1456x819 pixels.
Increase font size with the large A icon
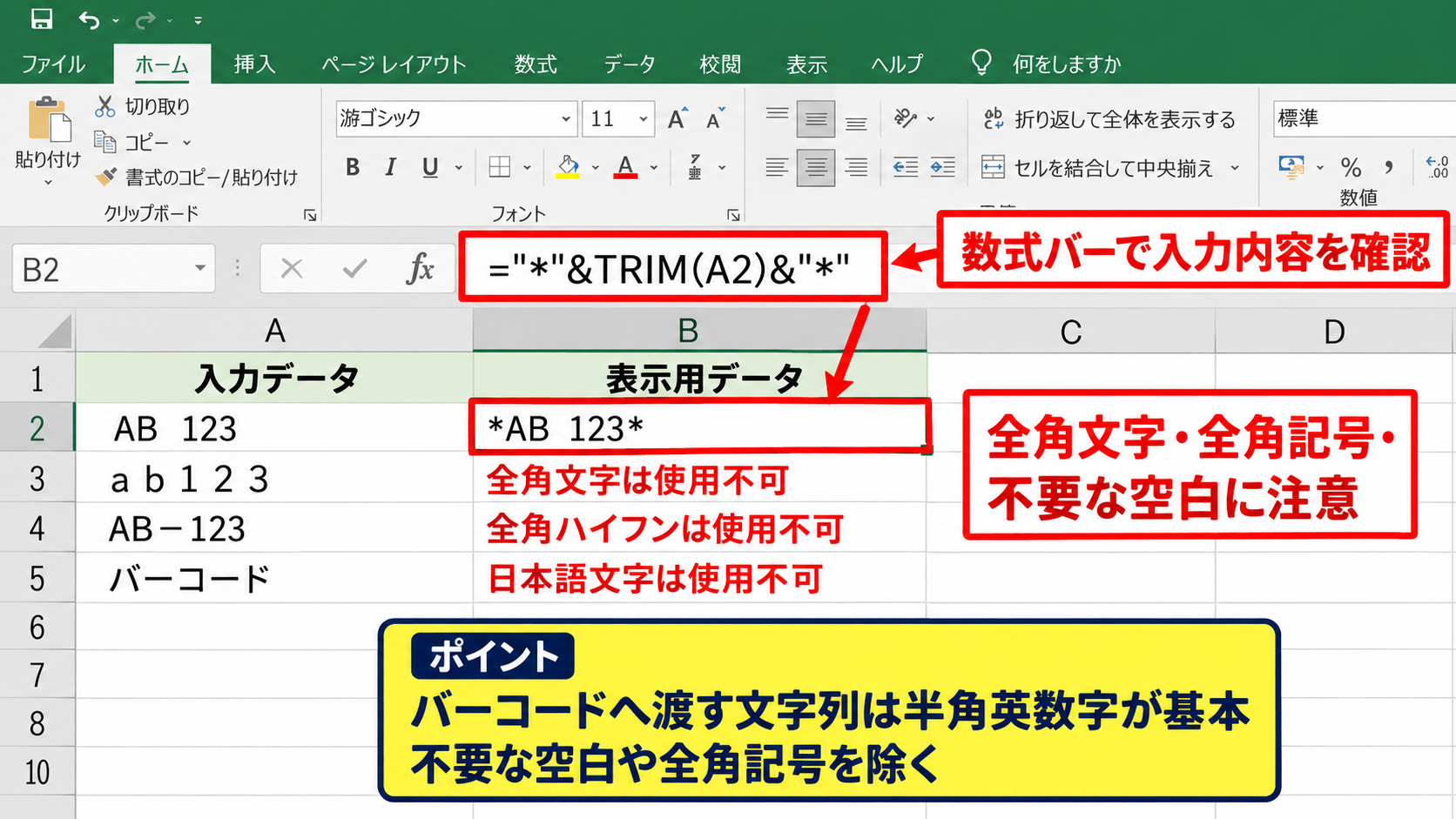coord(677,118)
